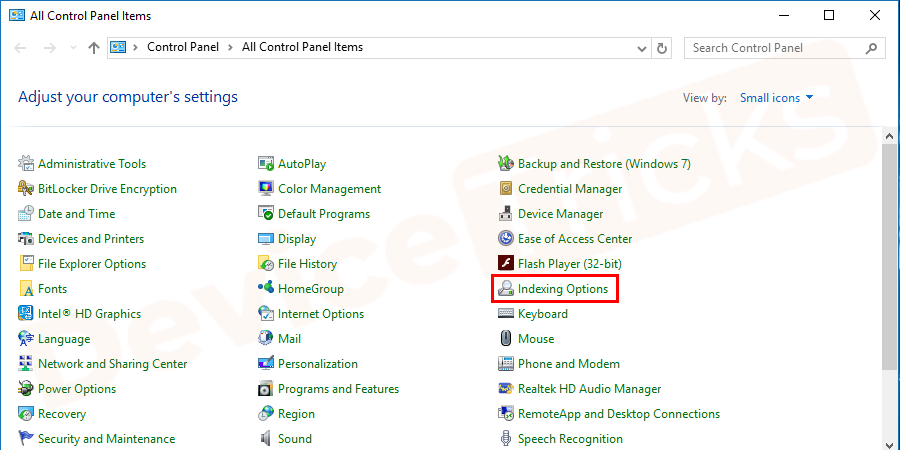Open Ease of Access Center link

coord(575,239)
